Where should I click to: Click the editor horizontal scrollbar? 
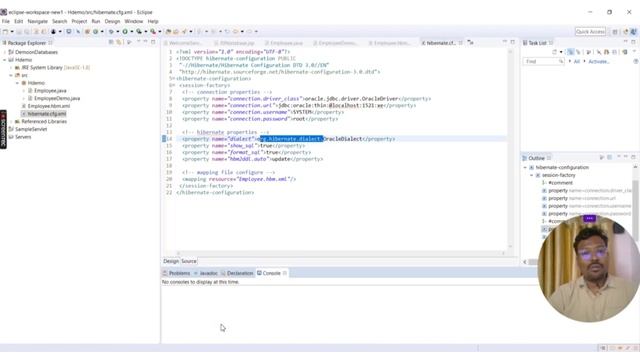341,253
